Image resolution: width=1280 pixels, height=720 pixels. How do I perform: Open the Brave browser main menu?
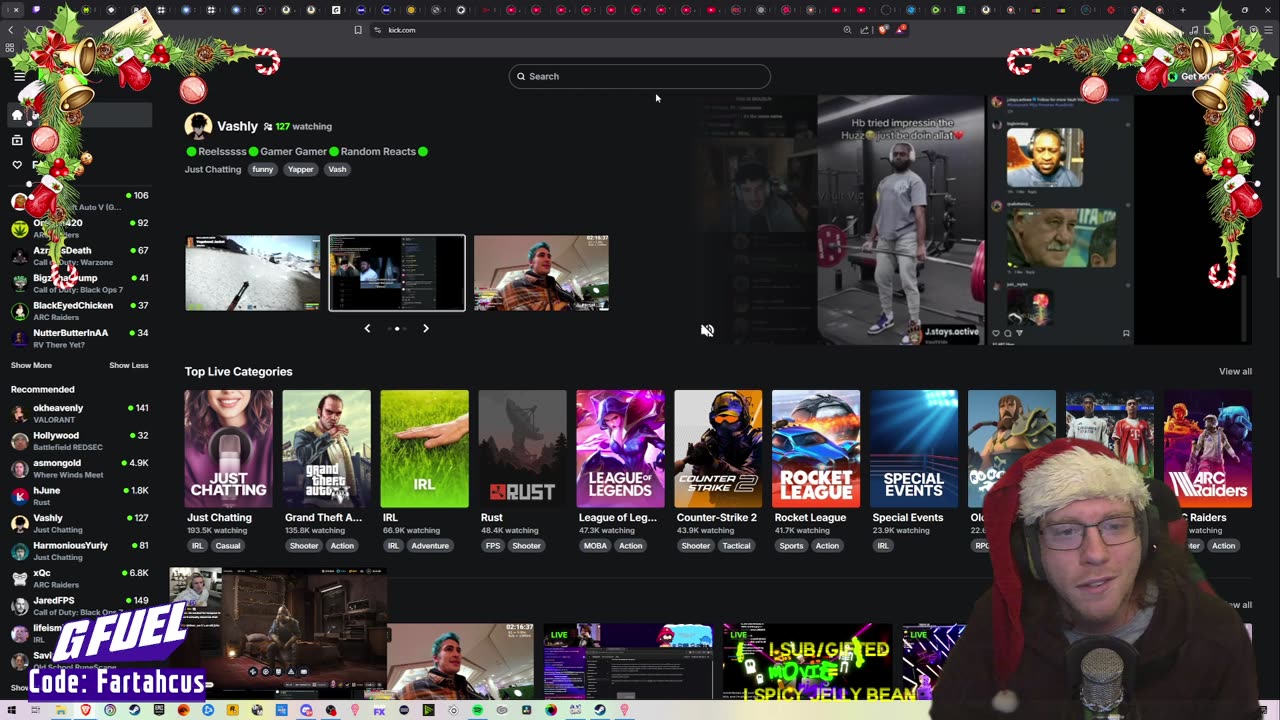pyautogui.click(x=1268, y=30)
